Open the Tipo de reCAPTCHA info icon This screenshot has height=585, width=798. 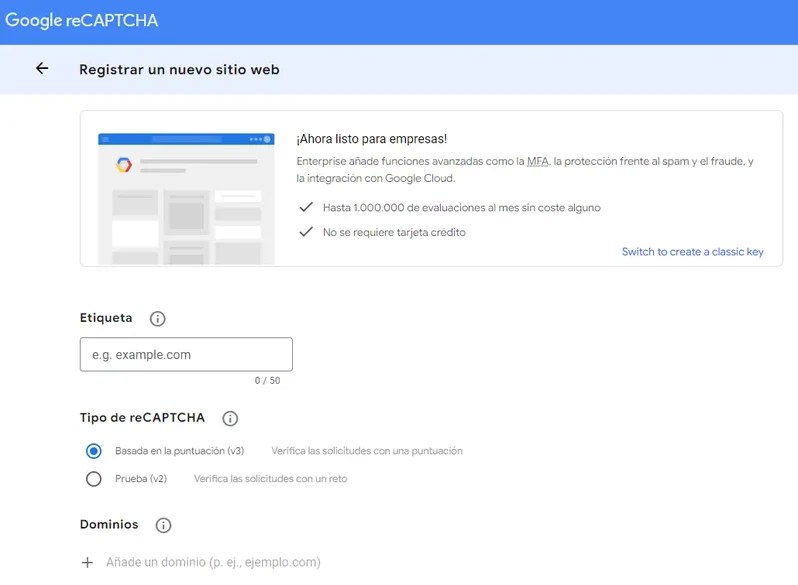click(x=230, y=419)
